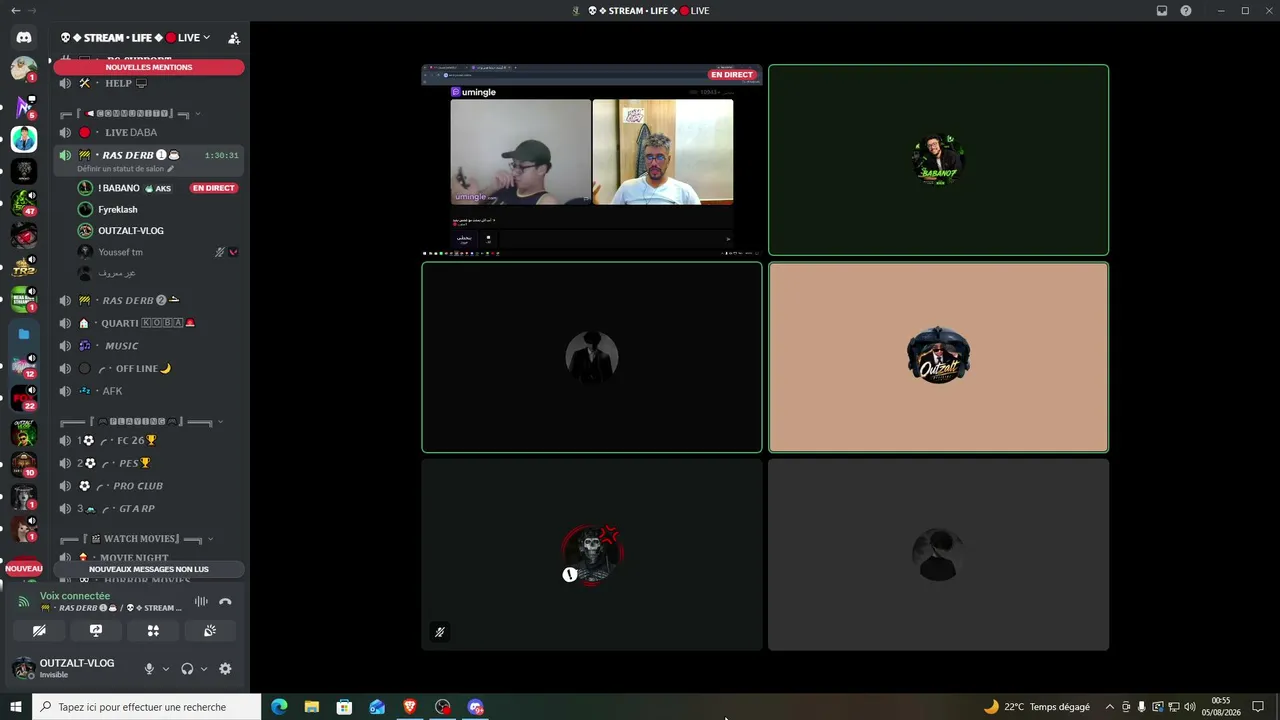This screenshot has width=1280, height=720.
Task: Click the red NOUVEAU server pill
Action: pos(24,569)
